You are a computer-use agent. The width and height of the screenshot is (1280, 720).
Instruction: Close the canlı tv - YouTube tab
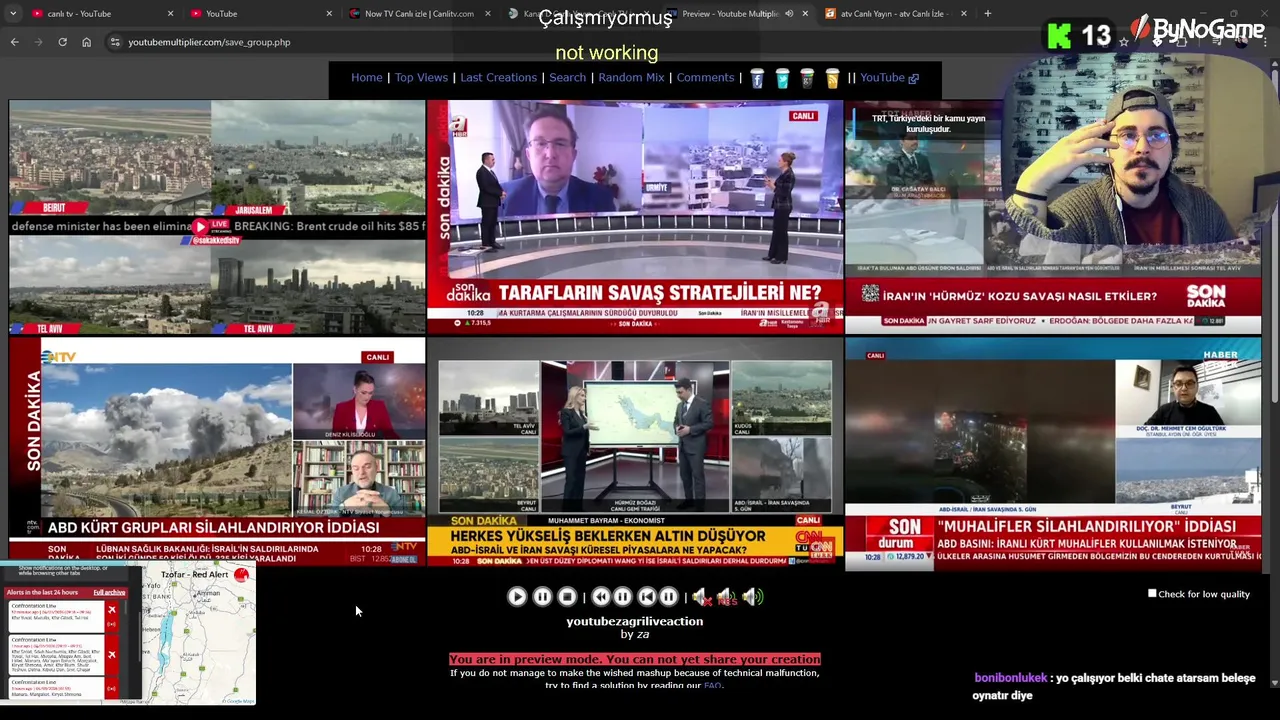[x=170, y=14]
